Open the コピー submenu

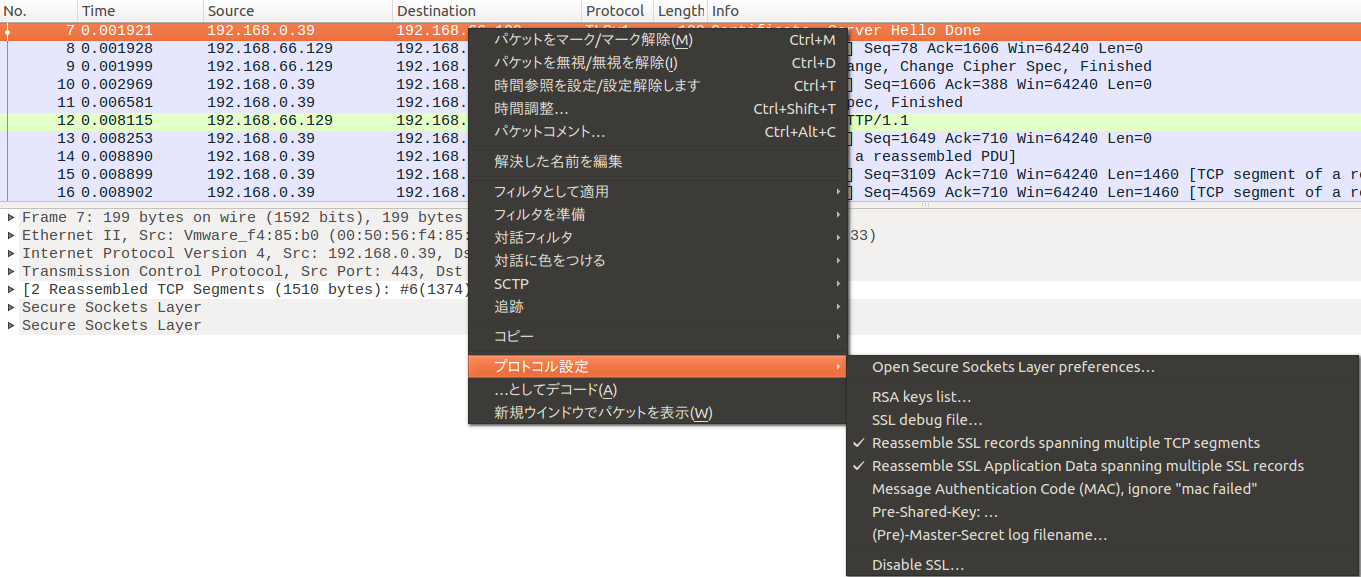pos(513,336)
